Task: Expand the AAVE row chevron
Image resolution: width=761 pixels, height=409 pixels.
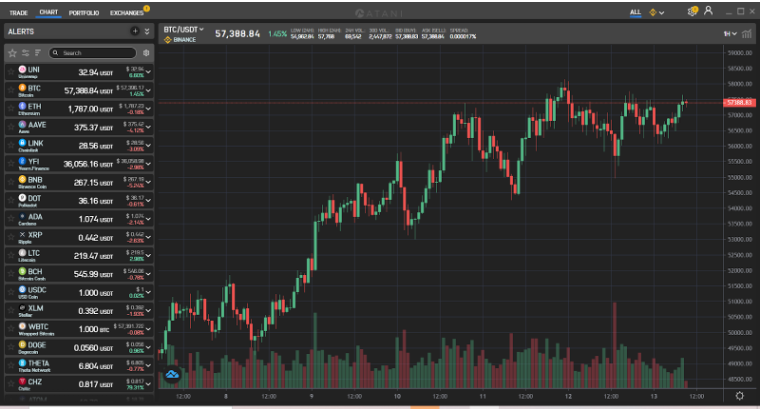Action: coord(148,128)
